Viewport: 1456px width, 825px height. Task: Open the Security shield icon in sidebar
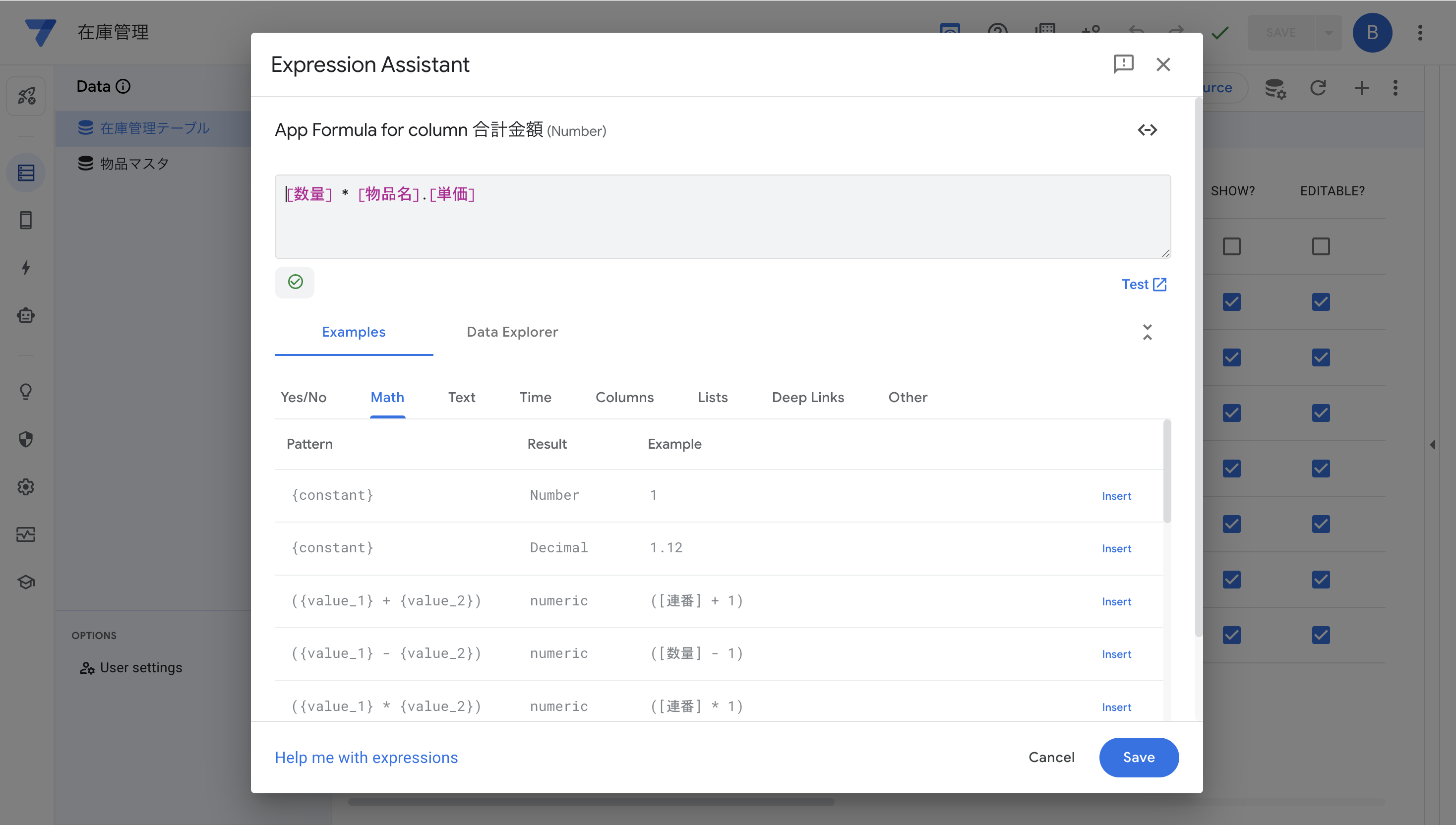tap(26, 439)
